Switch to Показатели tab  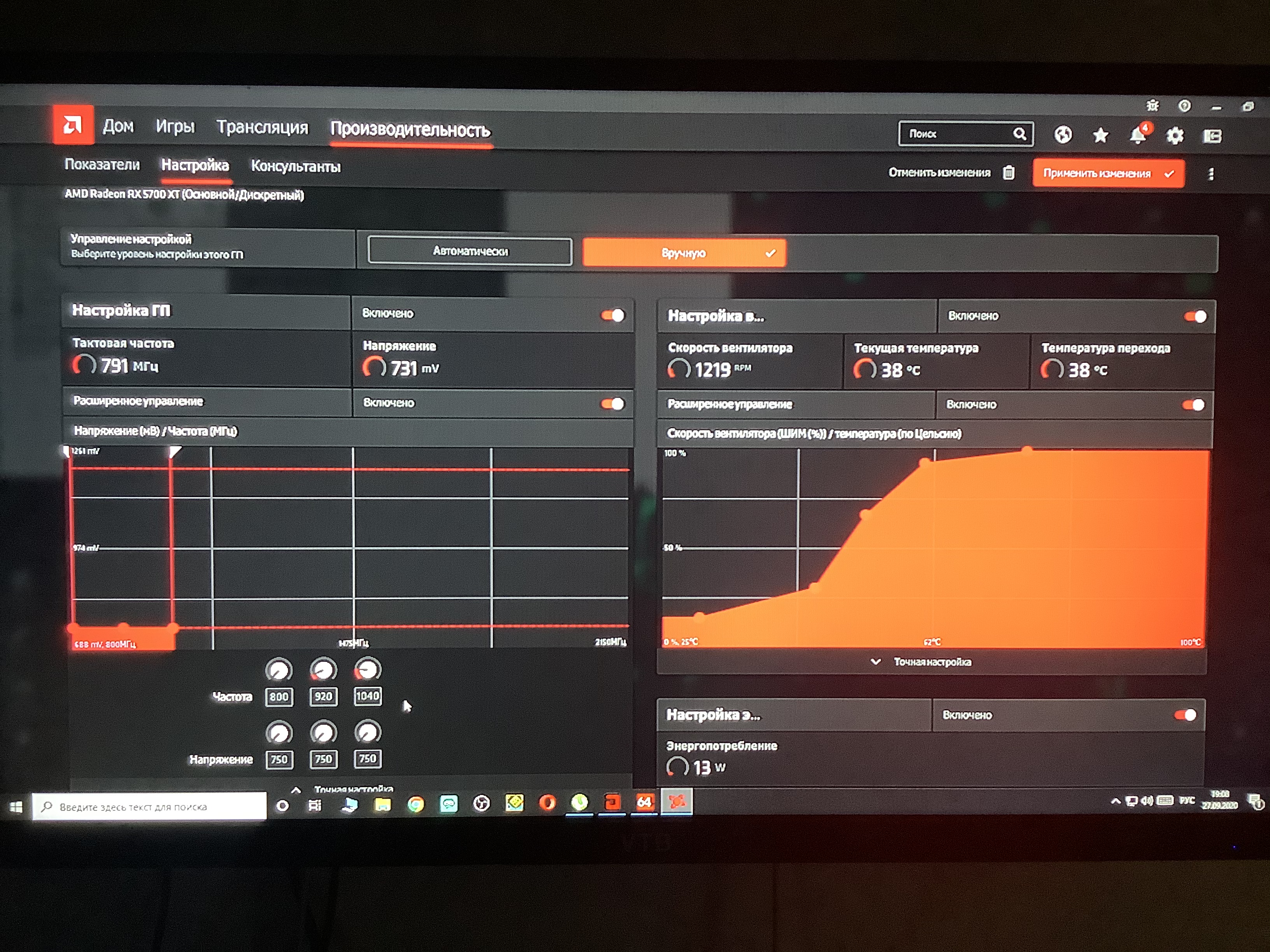[x=102, y=164]
